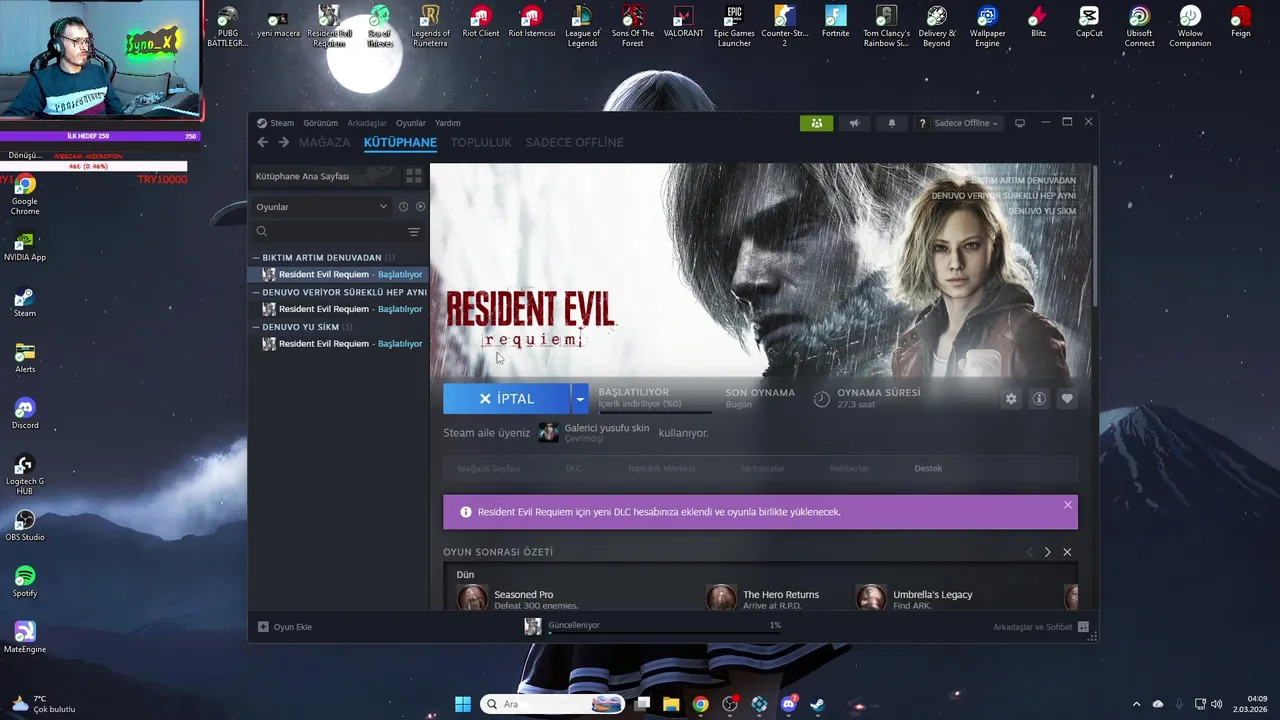Viewport: 1280px width, 720px height.
Task: Open advanced library filter icon
Action: point(414,231)
